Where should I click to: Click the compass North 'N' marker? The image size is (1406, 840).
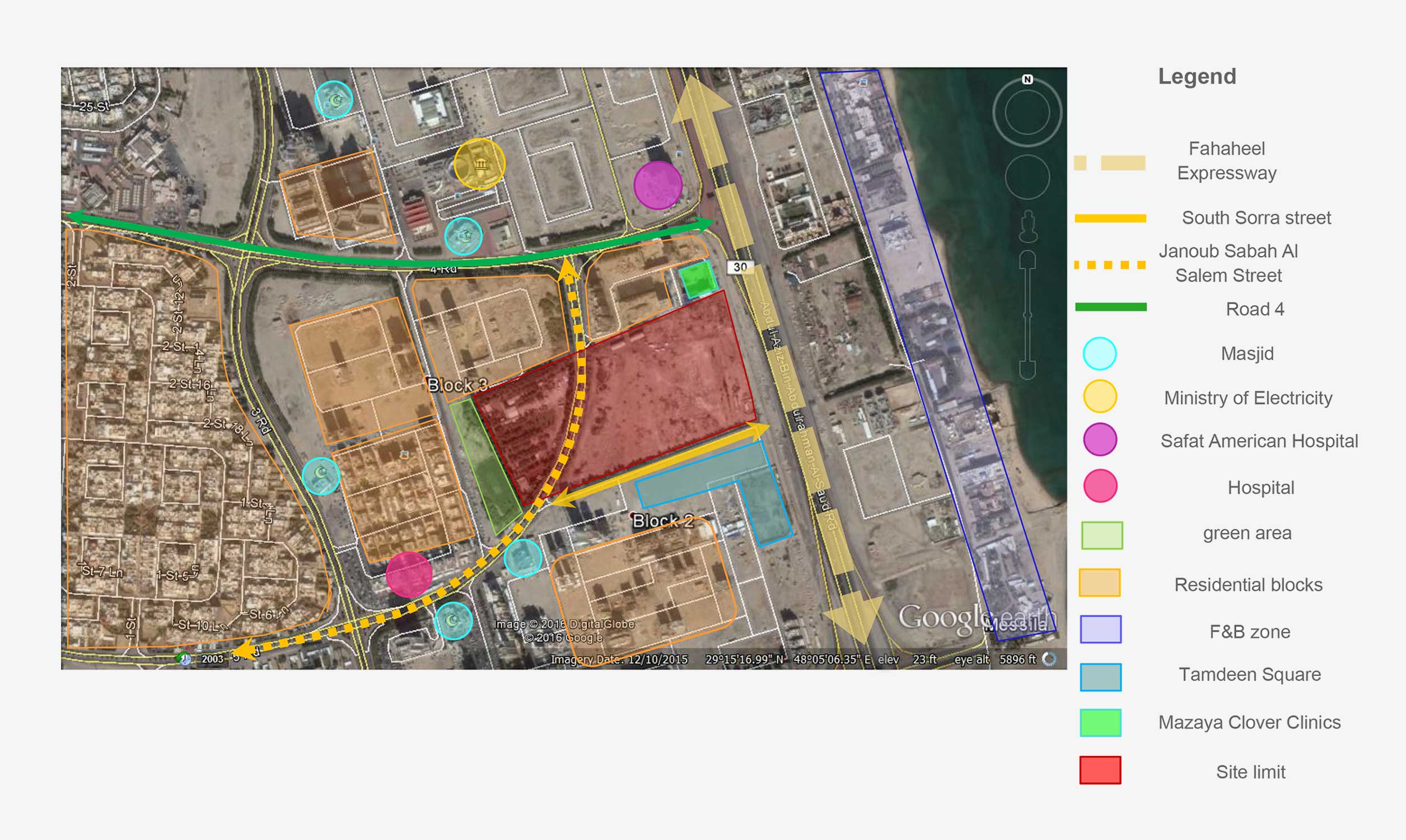(x=1027, y=80)
